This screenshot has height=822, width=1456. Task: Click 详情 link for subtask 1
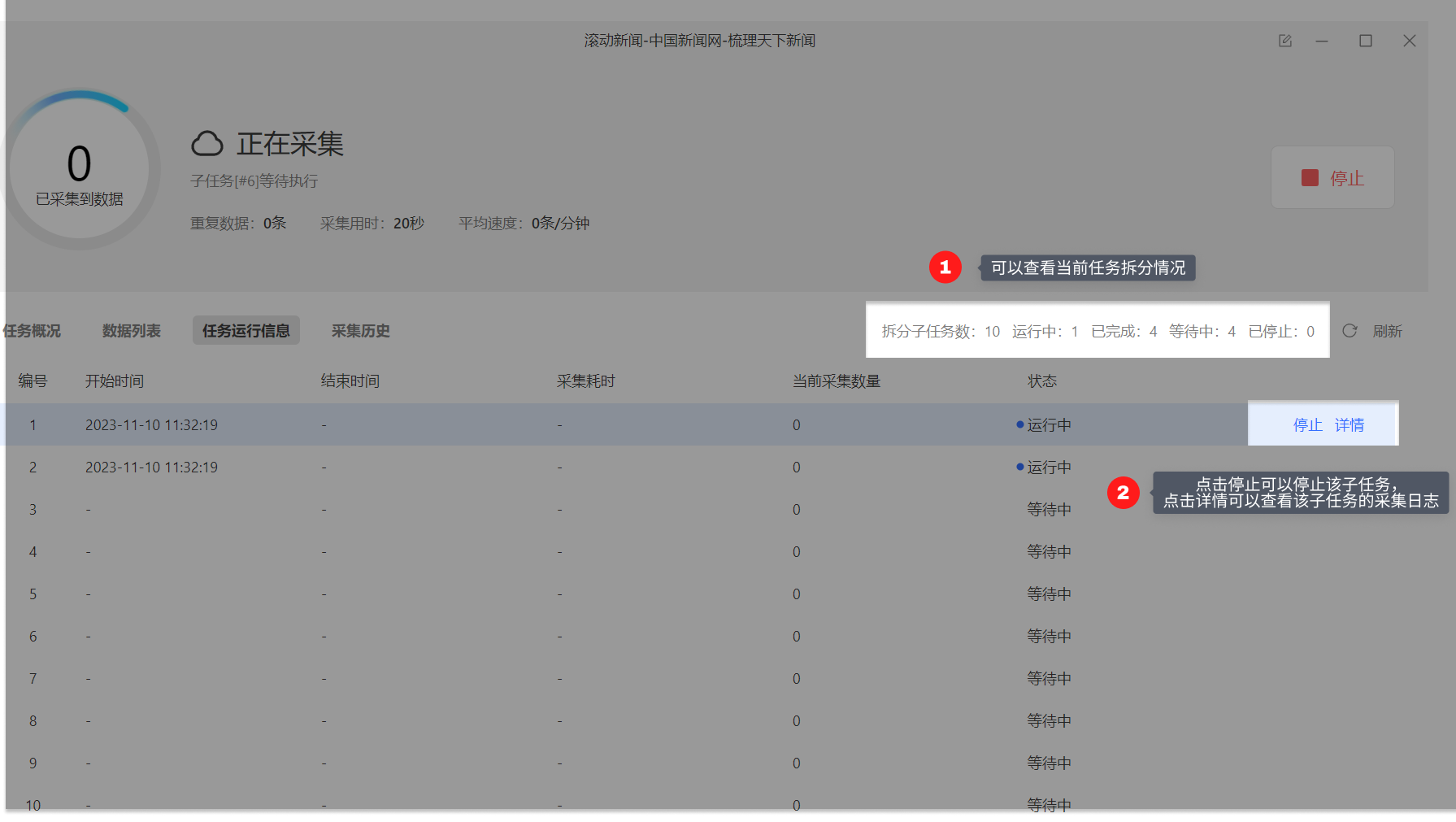(x=1350, y=425)
